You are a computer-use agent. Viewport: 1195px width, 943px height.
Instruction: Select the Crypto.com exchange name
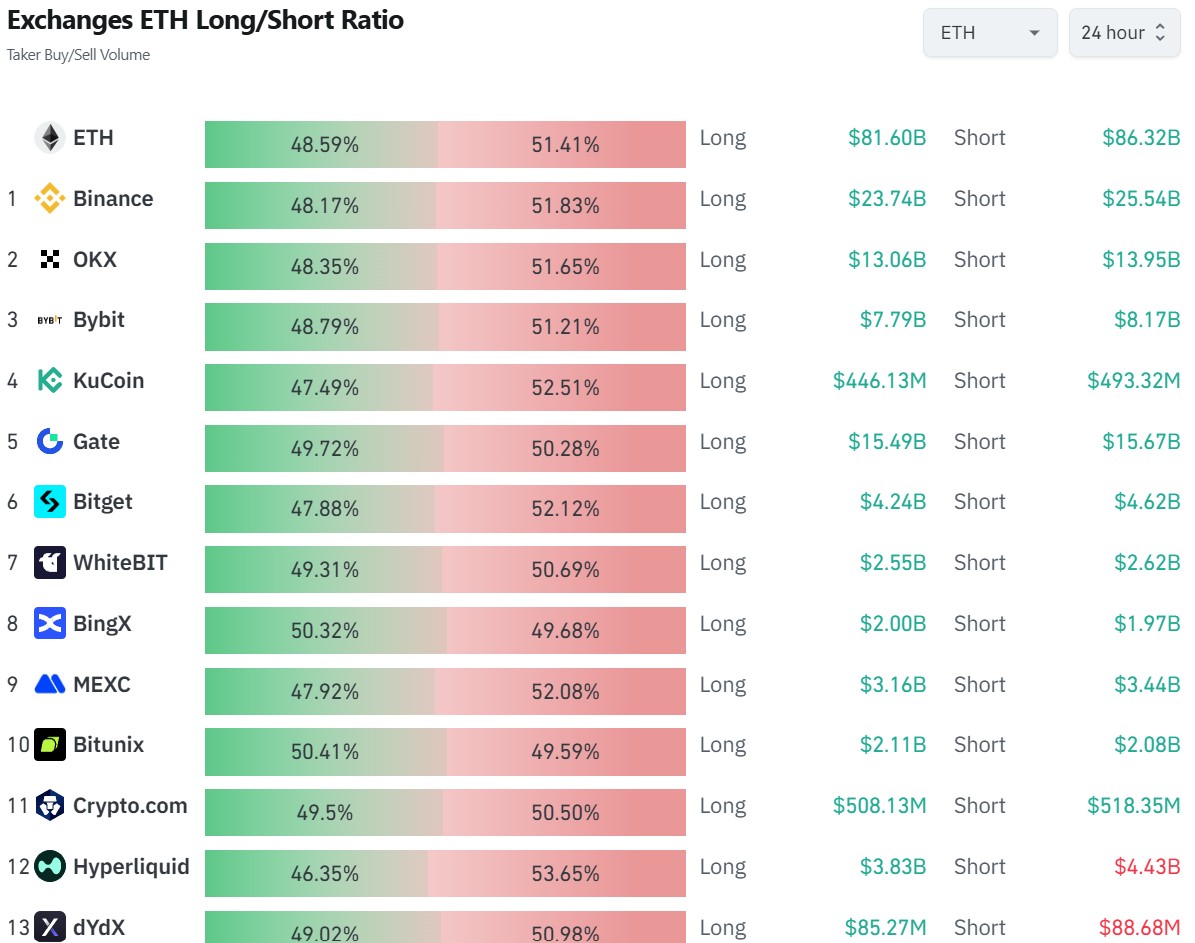[129, 806]
